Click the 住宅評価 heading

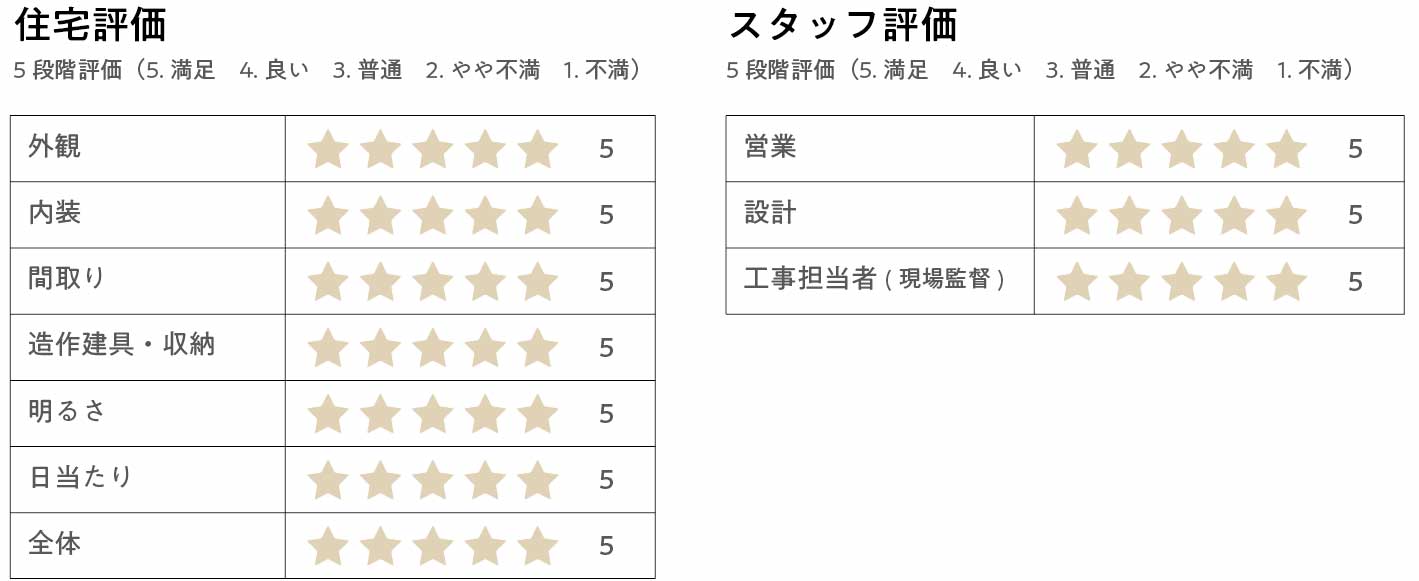click(91, 24)
